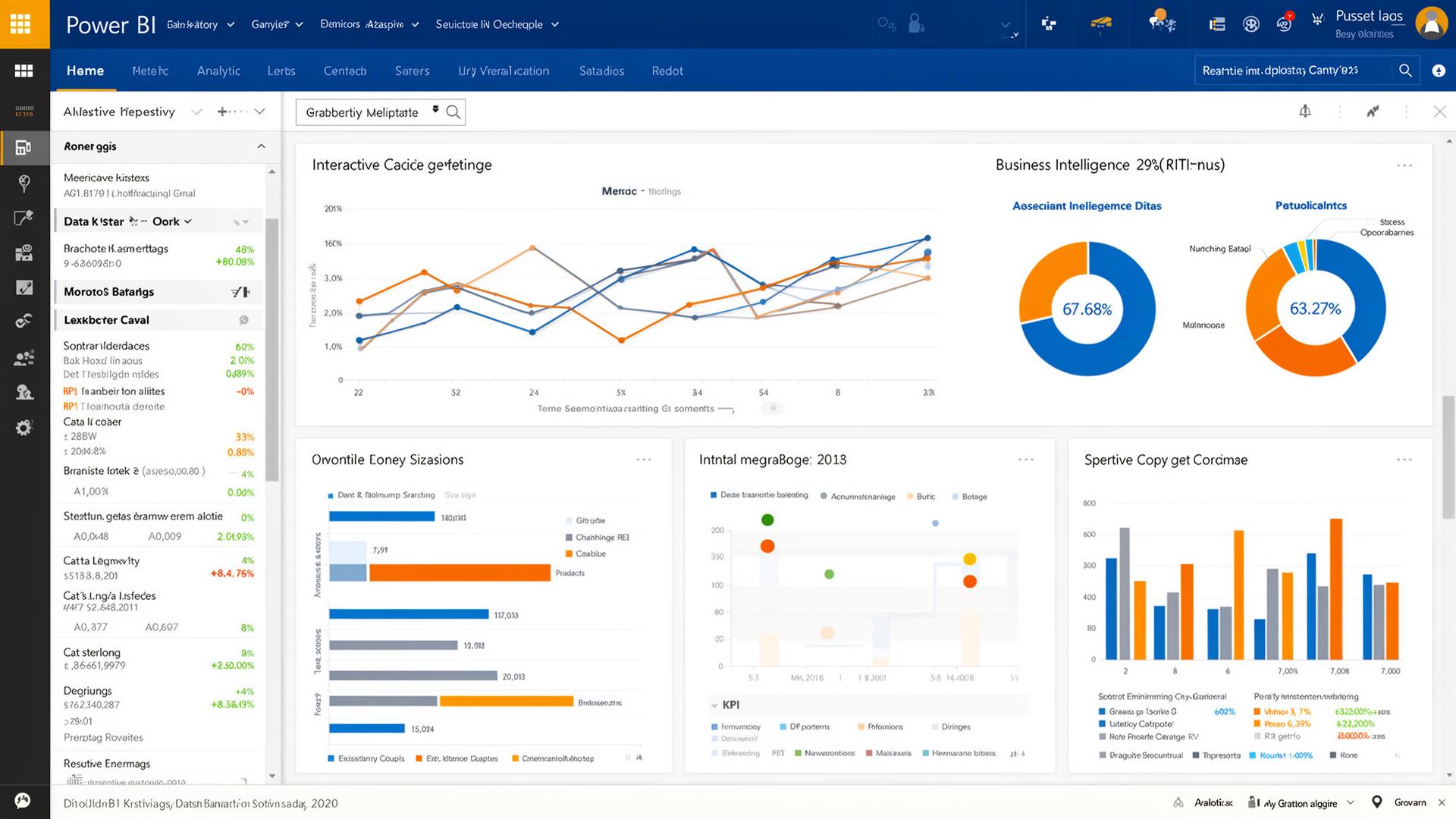Select the Redot menu item

coord(667,71)
